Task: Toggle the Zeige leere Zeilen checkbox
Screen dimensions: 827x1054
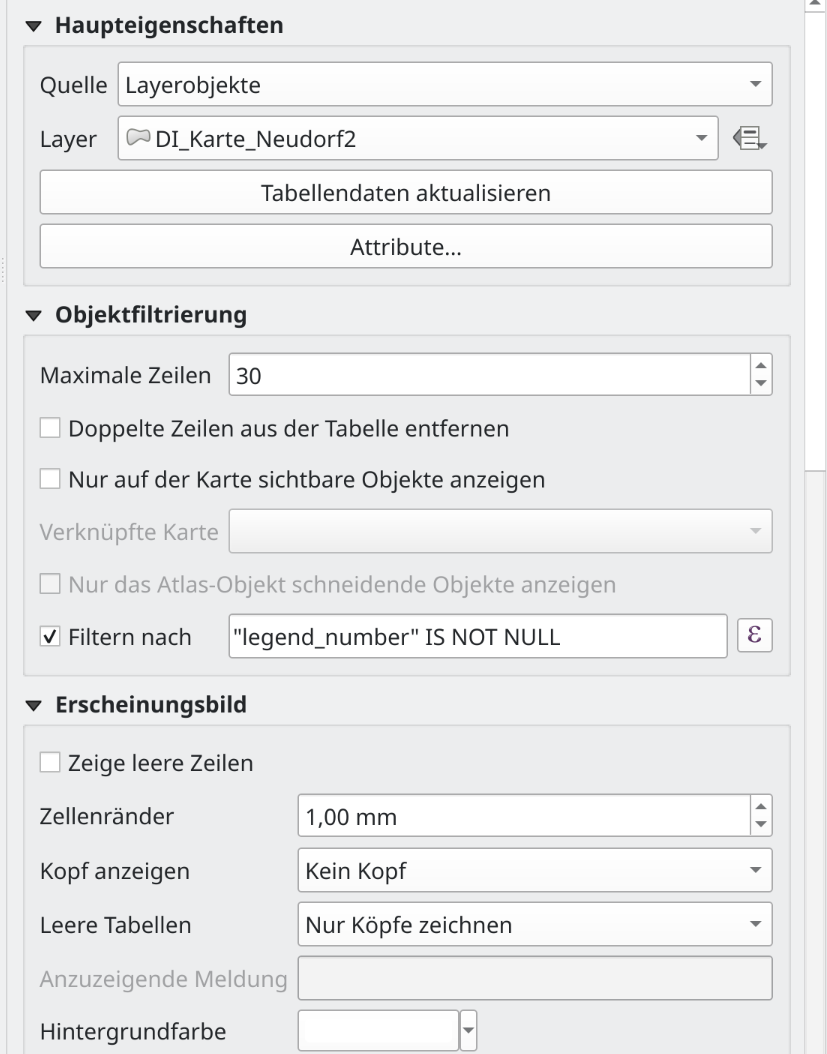Action: click(49, 764)
